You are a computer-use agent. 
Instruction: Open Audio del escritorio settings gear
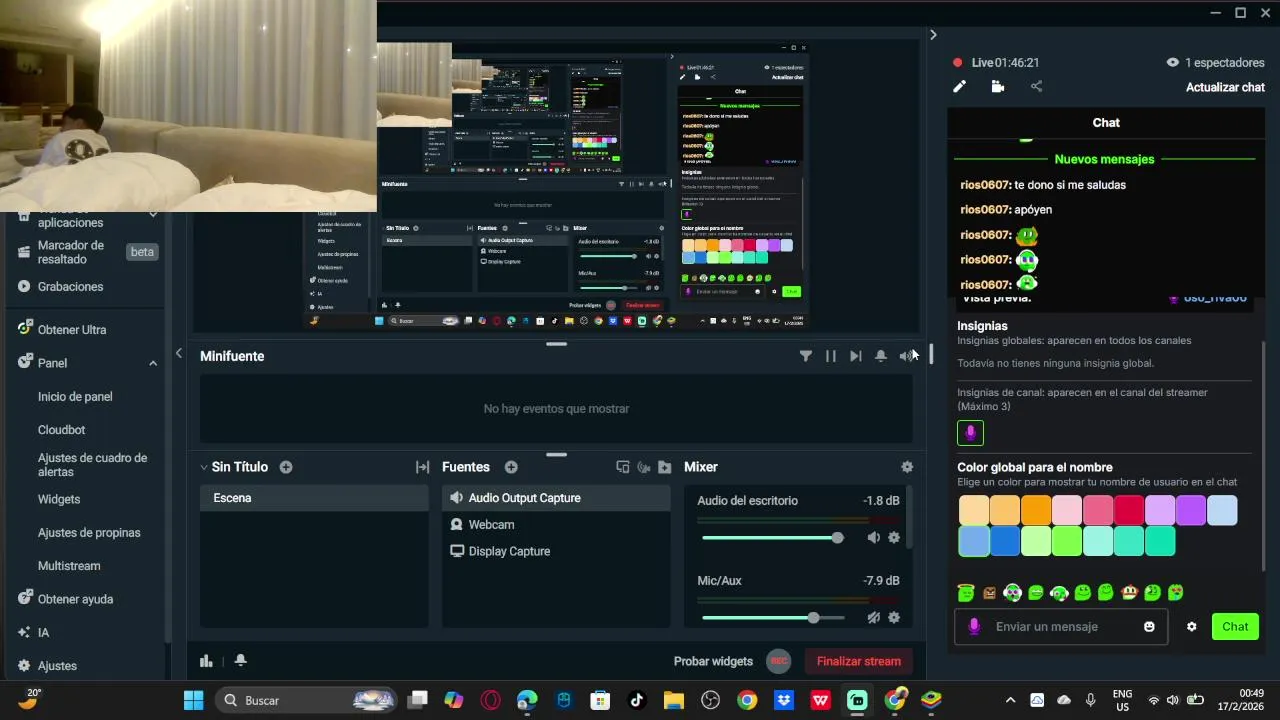coord(894,538)
